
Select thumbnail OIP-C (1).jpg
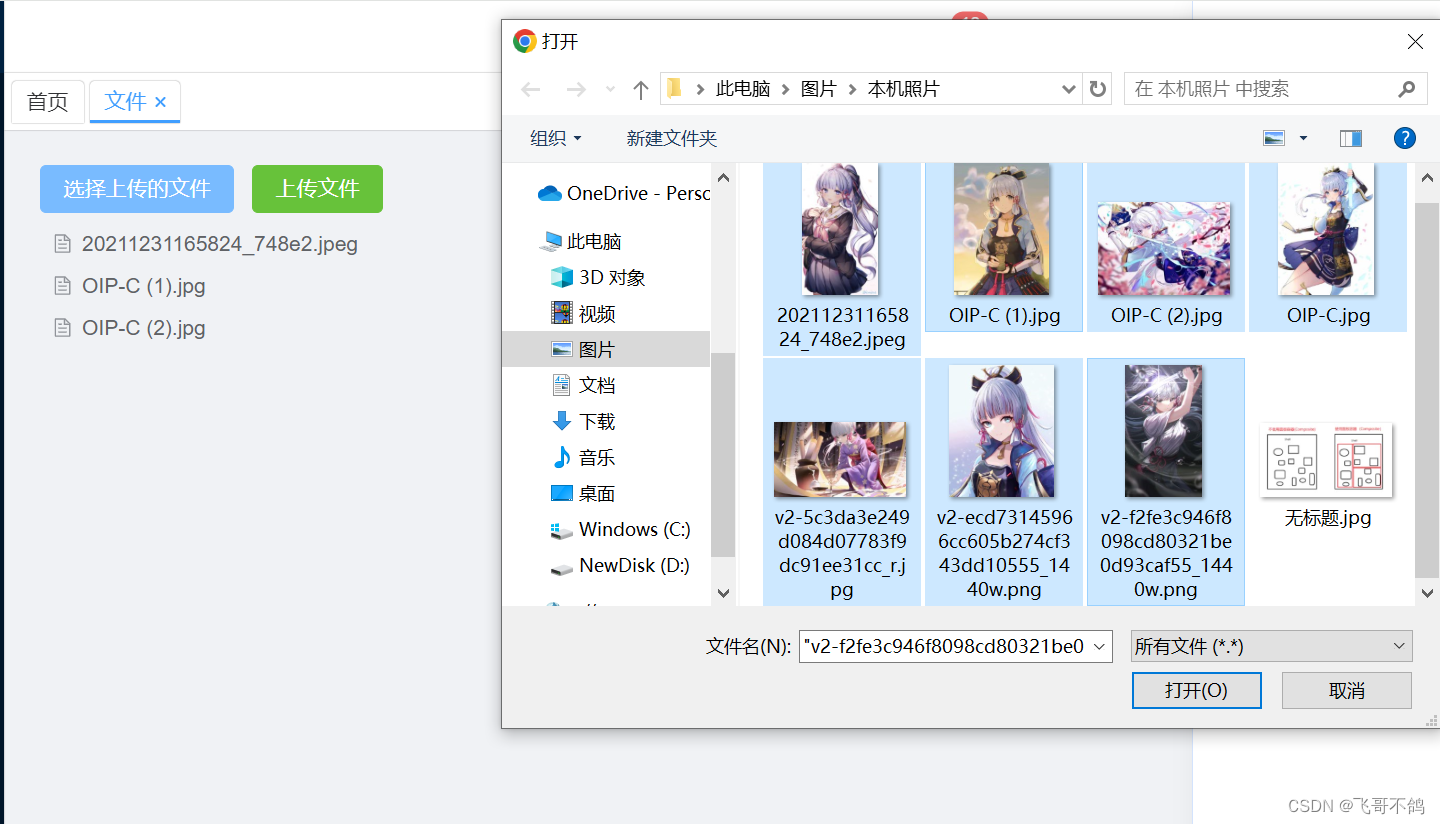[x=1004, y=247]
